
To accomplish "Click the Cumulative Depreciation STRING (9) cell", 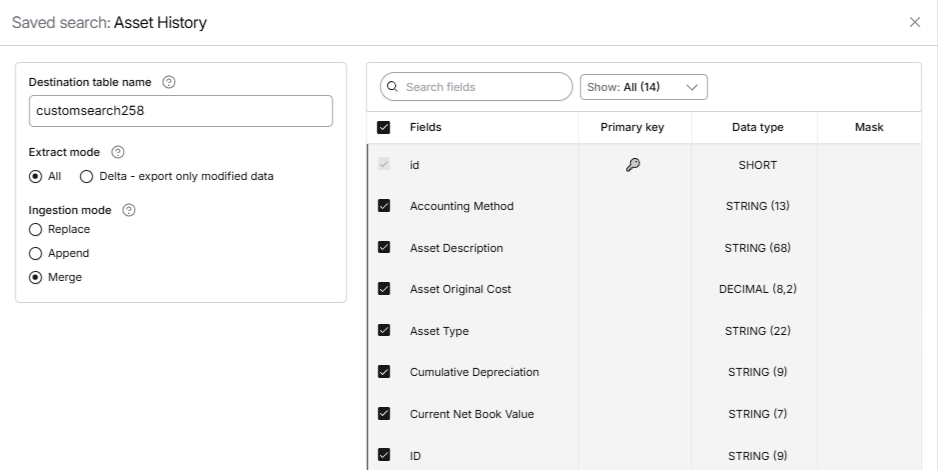I will pos(757,372).
